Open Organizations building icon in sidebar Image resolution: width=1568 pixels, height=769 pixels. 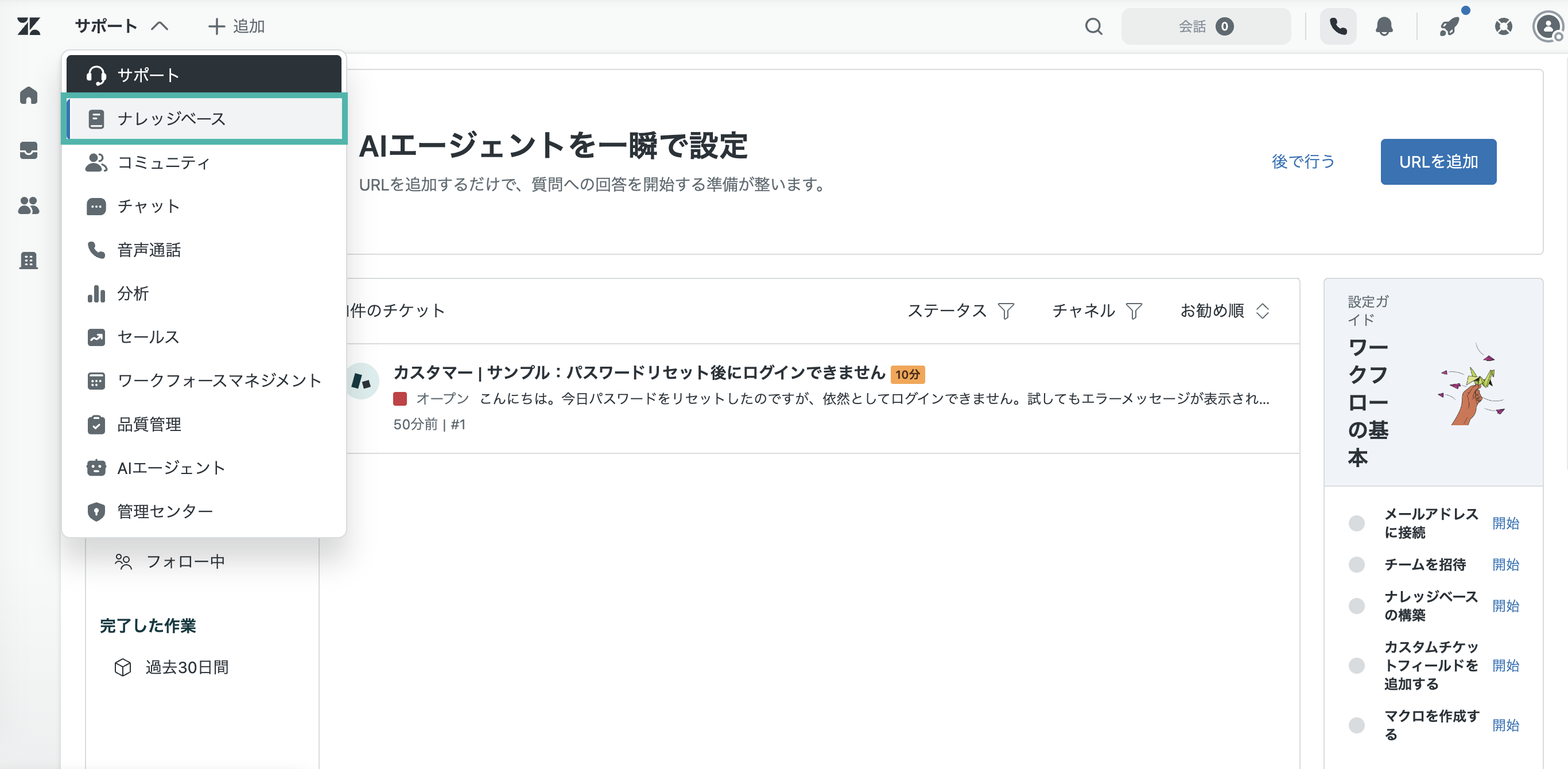click(x=29, y=261)
